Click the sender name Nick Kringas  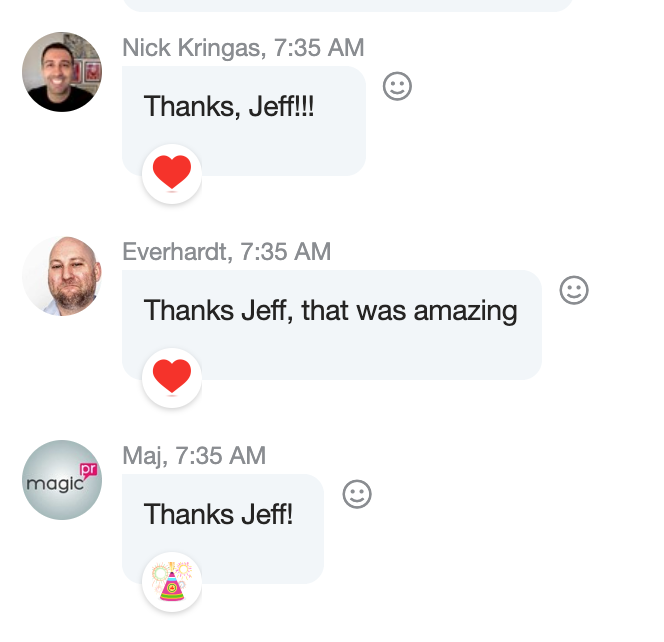pyautogui.click(x=191, y=47)
